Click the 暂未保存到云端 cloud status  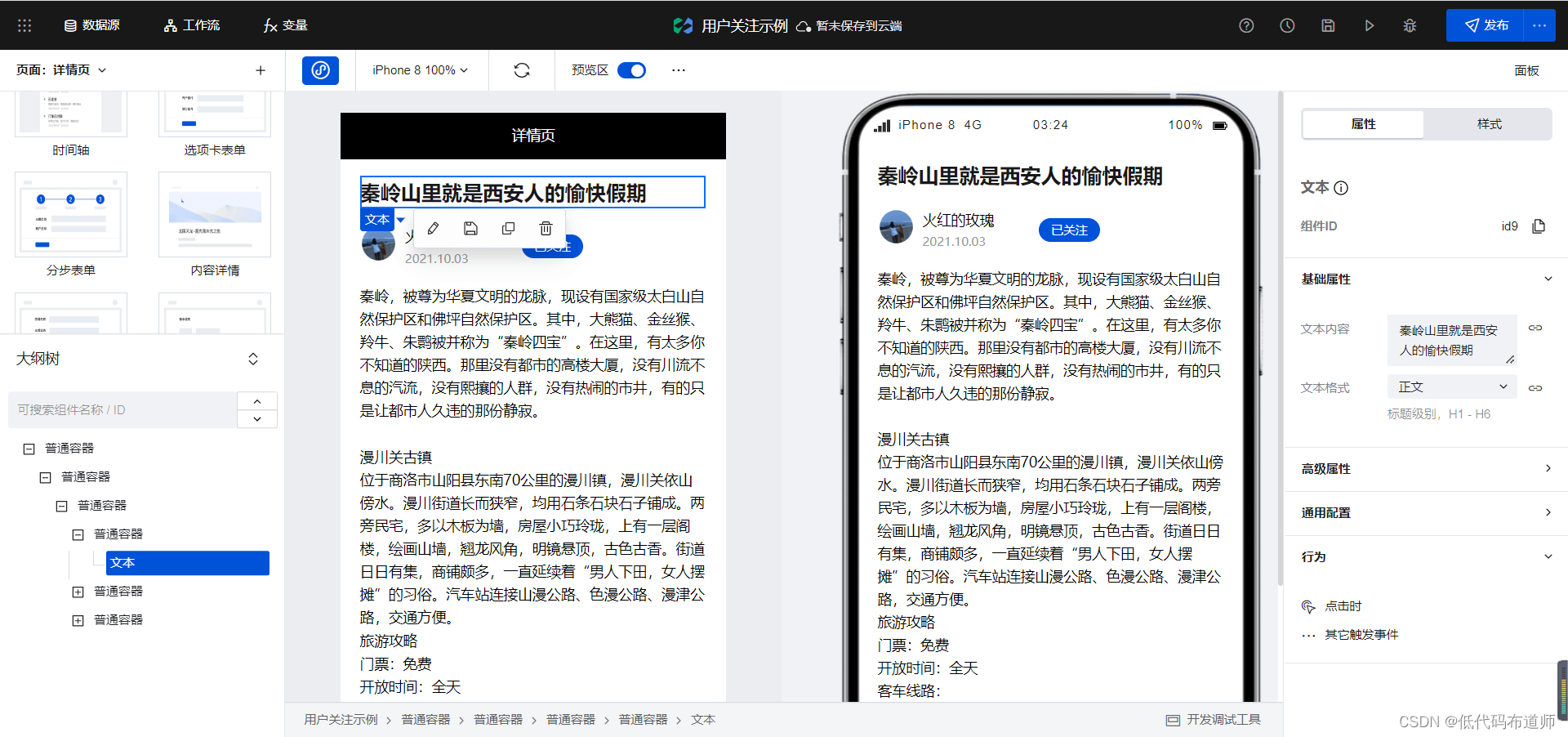[x=849, y=25]
